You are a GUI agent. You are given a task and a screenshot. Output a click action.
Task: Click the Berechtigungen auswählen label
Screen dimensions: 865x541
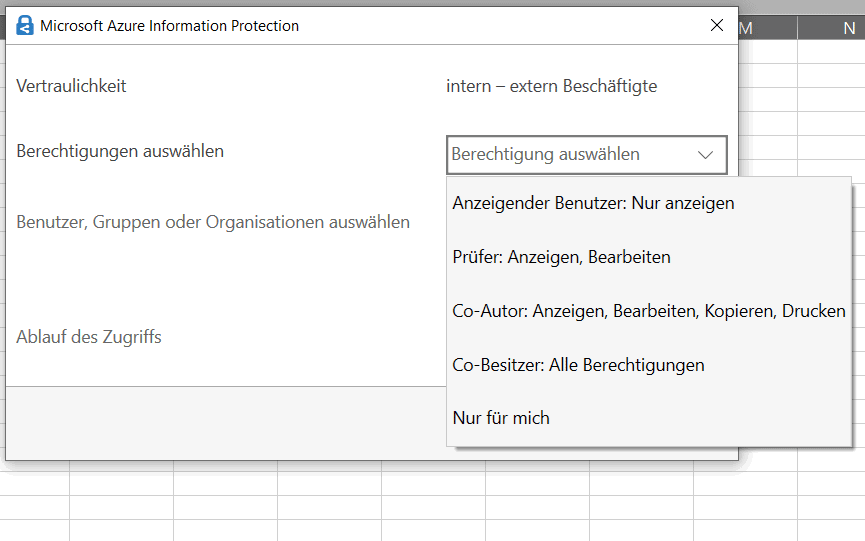pyautogui.click(x=120, y=151)
